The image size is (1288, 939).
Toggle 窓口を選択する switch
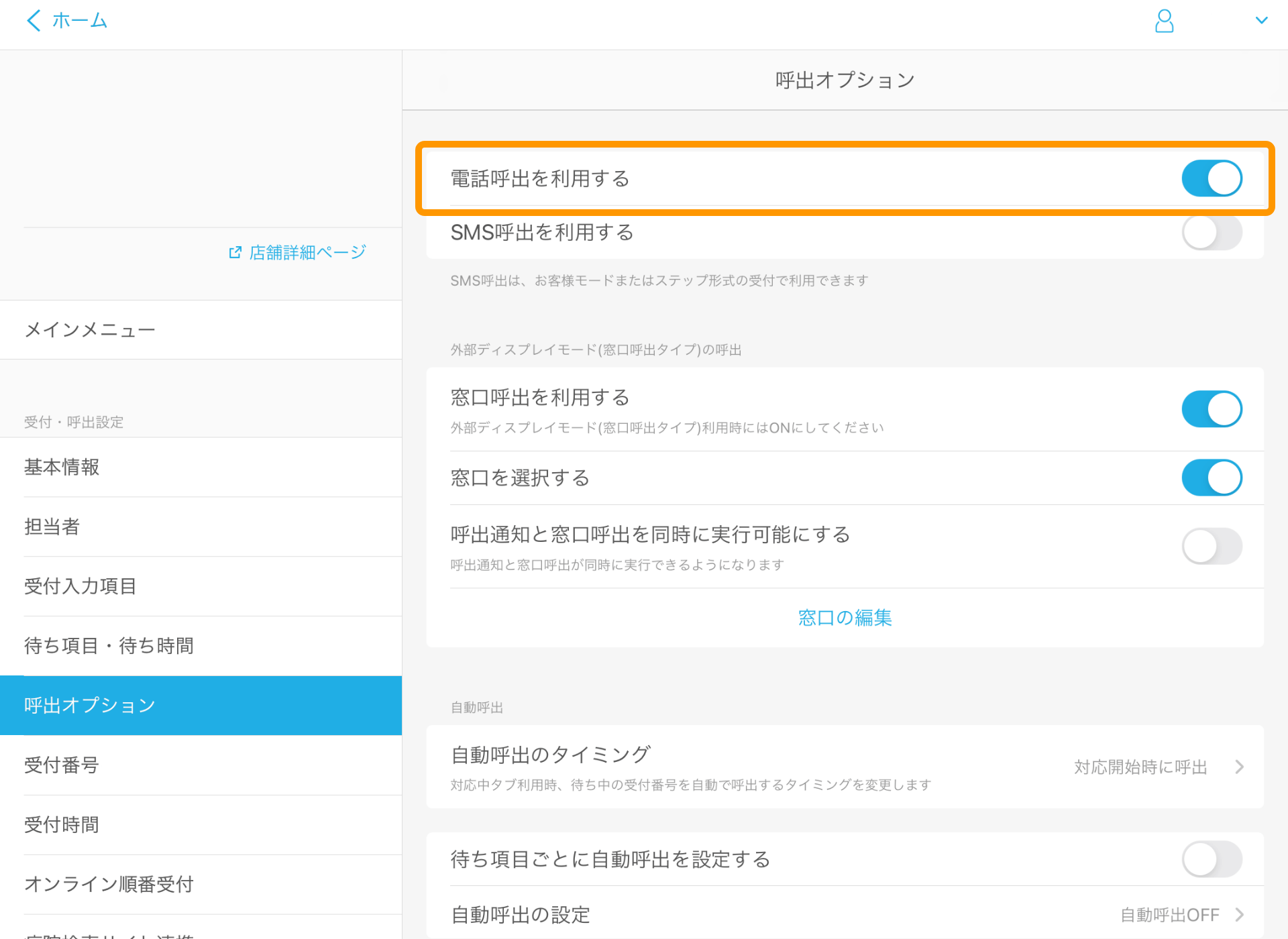1212,478
